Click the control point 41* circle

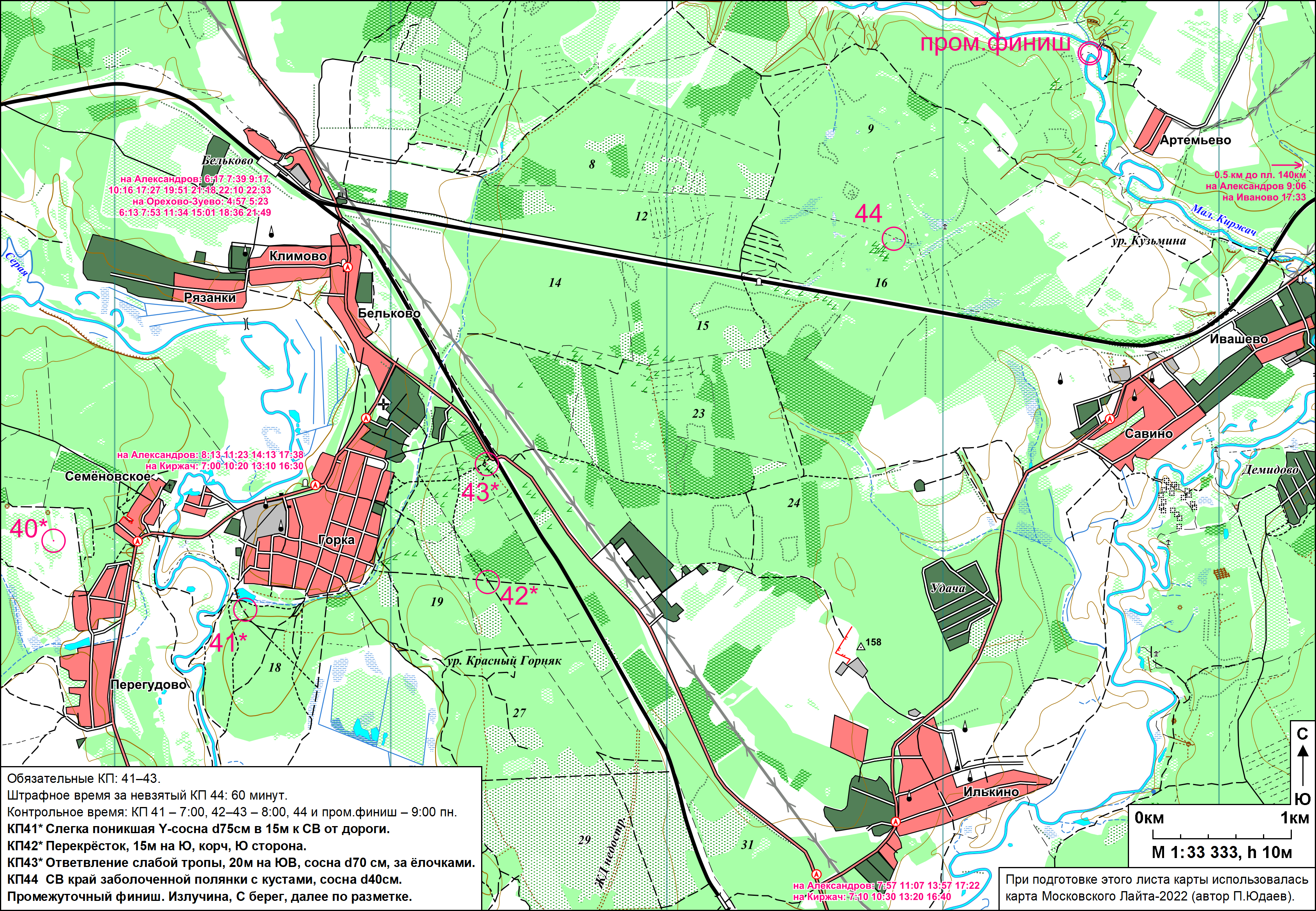[245, 610]
